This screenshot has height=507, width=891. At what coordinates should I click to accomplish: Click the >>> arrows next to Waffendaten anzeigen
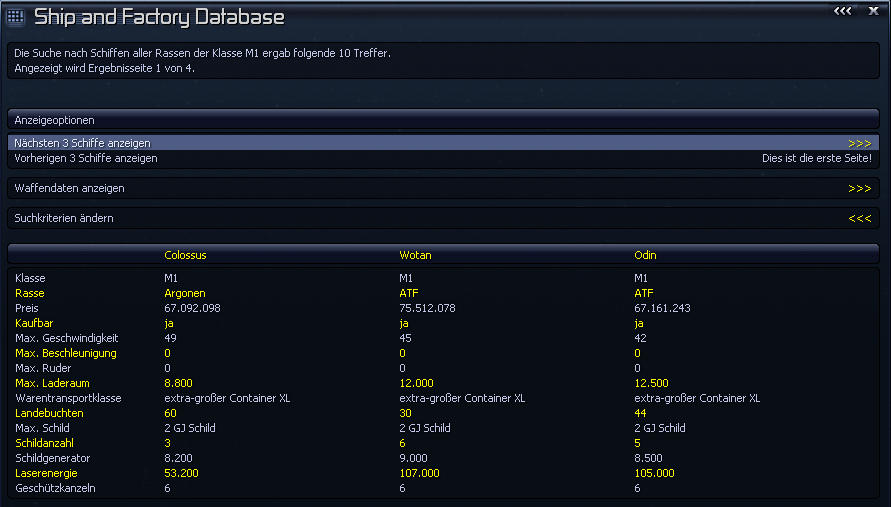pos(859,189)
